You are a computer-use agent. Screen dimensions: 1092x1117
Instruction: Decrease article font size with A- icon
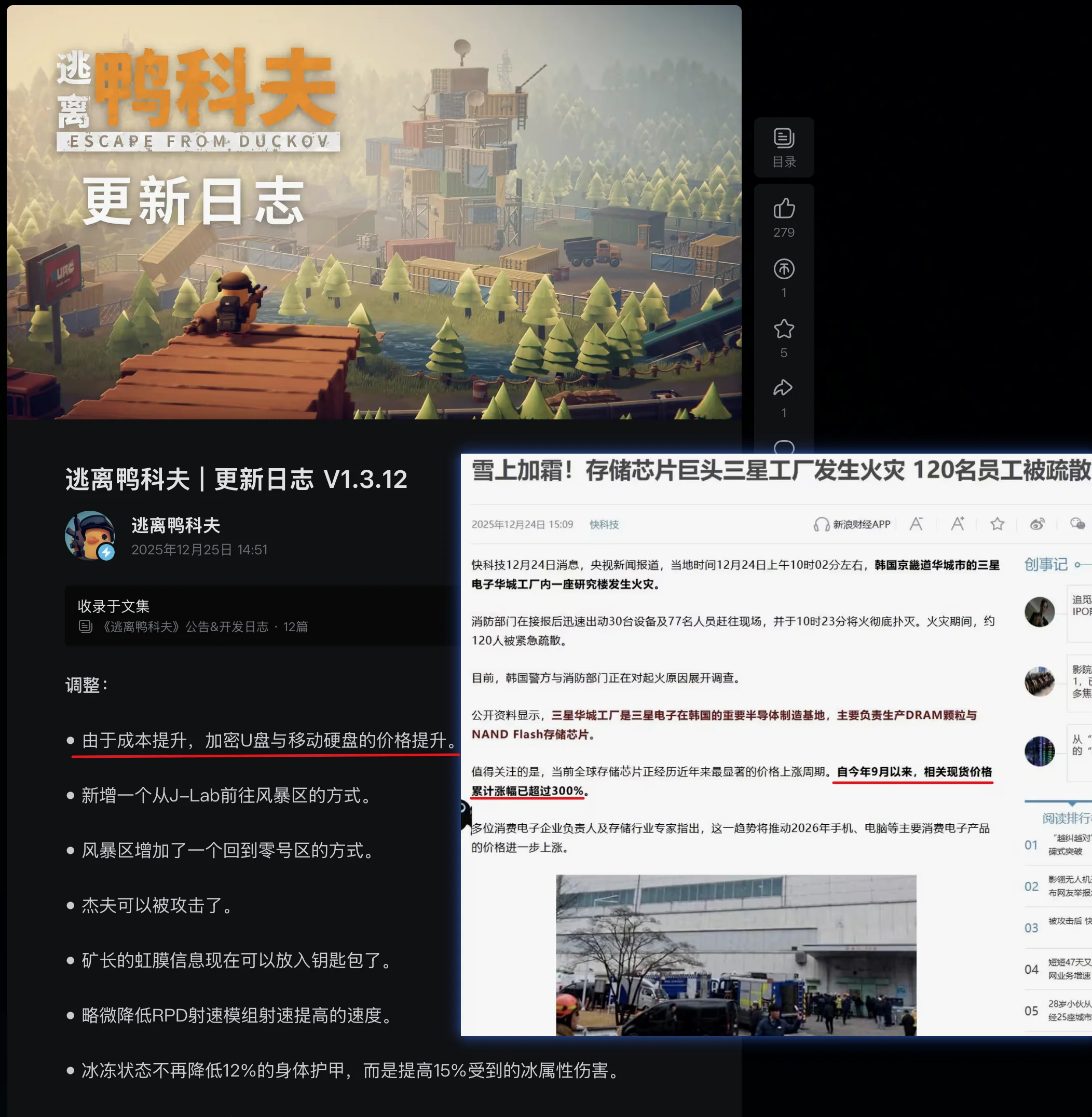point(917,523)
